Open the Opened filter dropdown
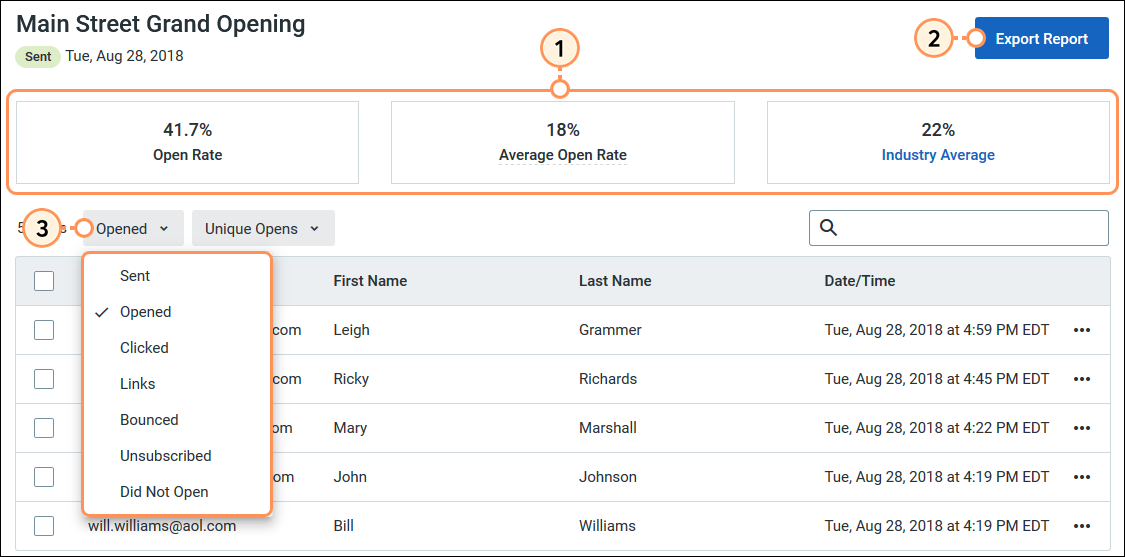Viewport: 1125px width, 557px height. (133, 228)
